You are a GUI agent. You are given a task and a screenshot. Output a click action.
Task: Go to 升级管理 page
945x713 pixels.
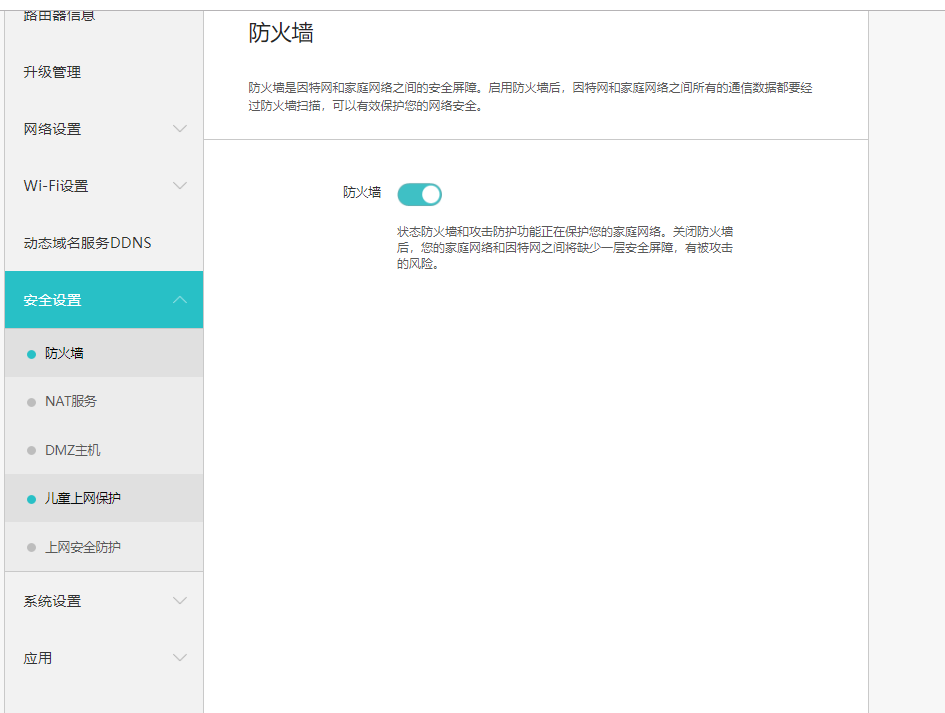click(x=52, y=72)
